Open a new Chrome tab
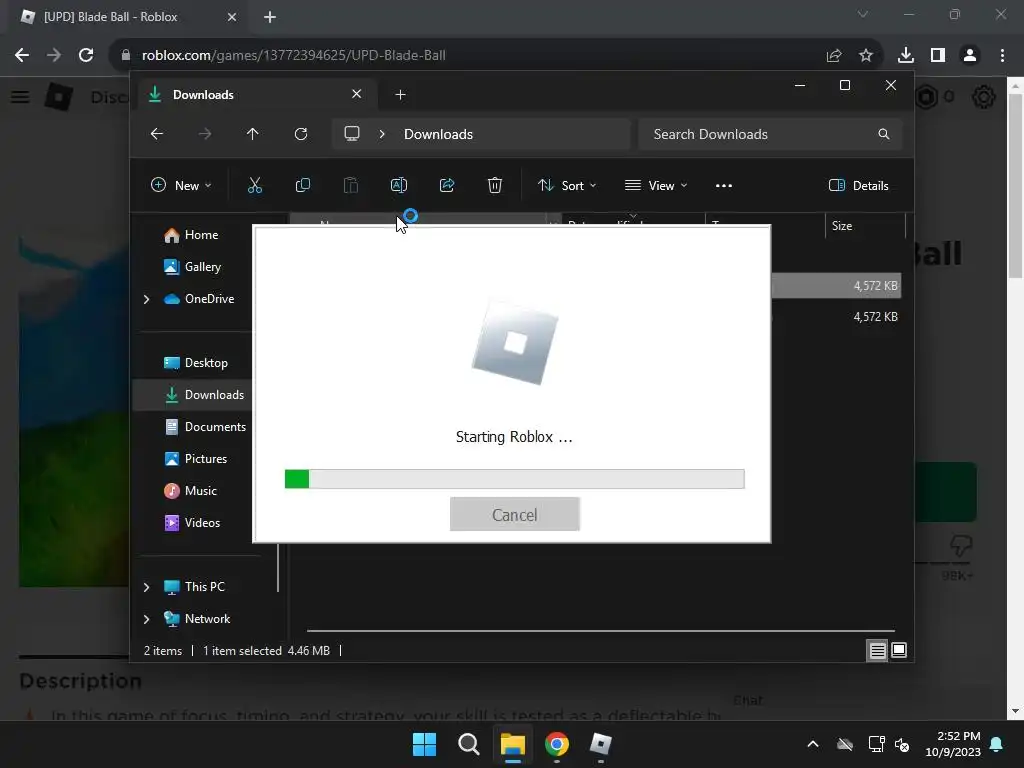Image resolution: width=1024 pixels, height=768 pixels. tap(270, 17)
